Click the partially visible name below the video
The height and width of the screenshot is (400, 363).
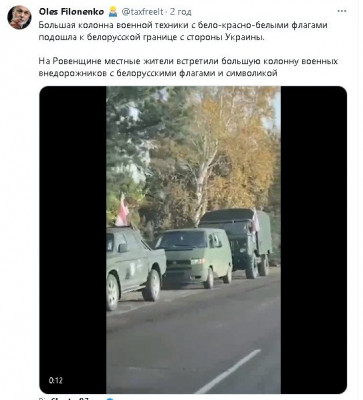70,398
